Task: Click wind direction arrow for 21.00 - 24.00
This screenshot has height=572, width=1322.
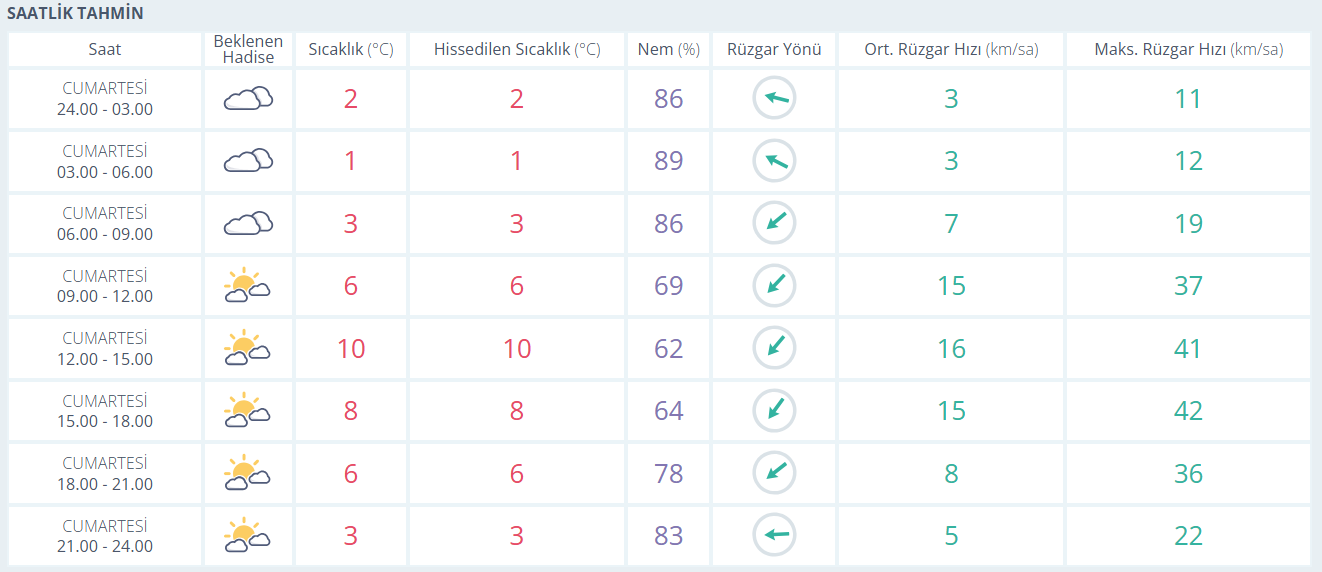Action: pyautogui.click(x=774, y=535)
